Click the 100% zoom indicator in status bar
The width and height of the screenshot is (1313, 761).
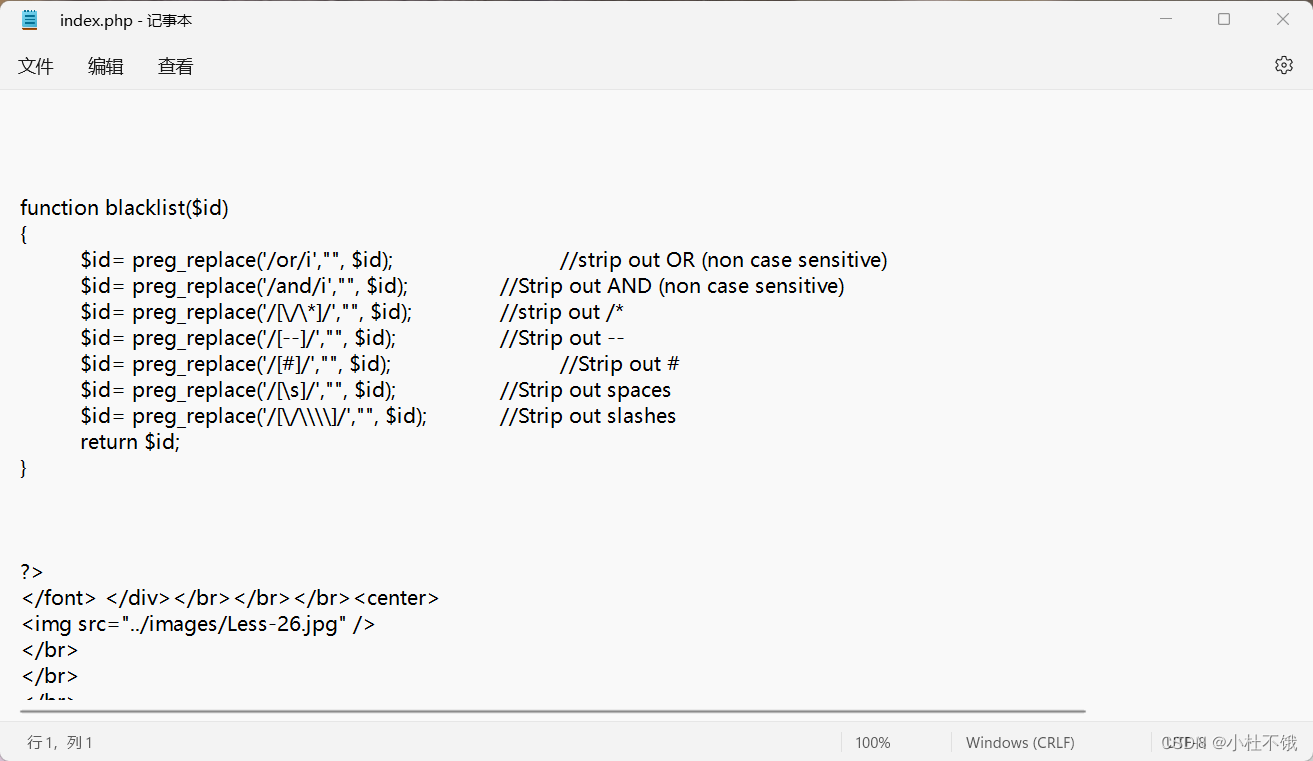click(872, 742)
